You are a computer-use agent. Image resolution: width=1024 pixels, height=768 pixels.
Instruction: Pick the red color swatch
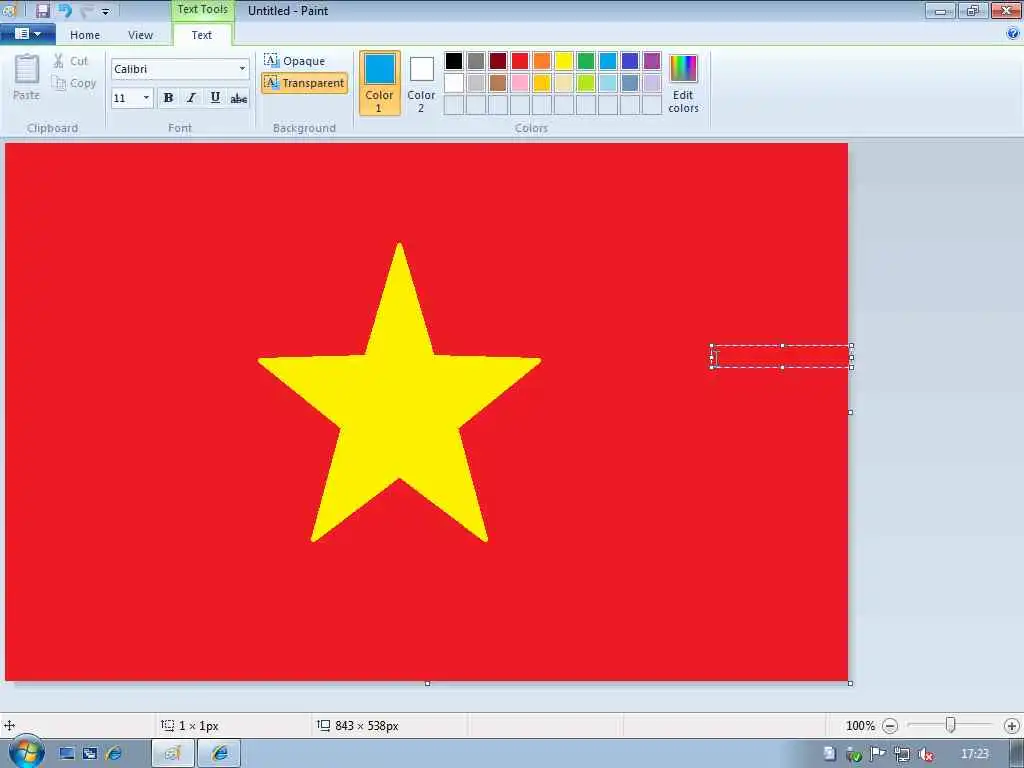[520, 61]
